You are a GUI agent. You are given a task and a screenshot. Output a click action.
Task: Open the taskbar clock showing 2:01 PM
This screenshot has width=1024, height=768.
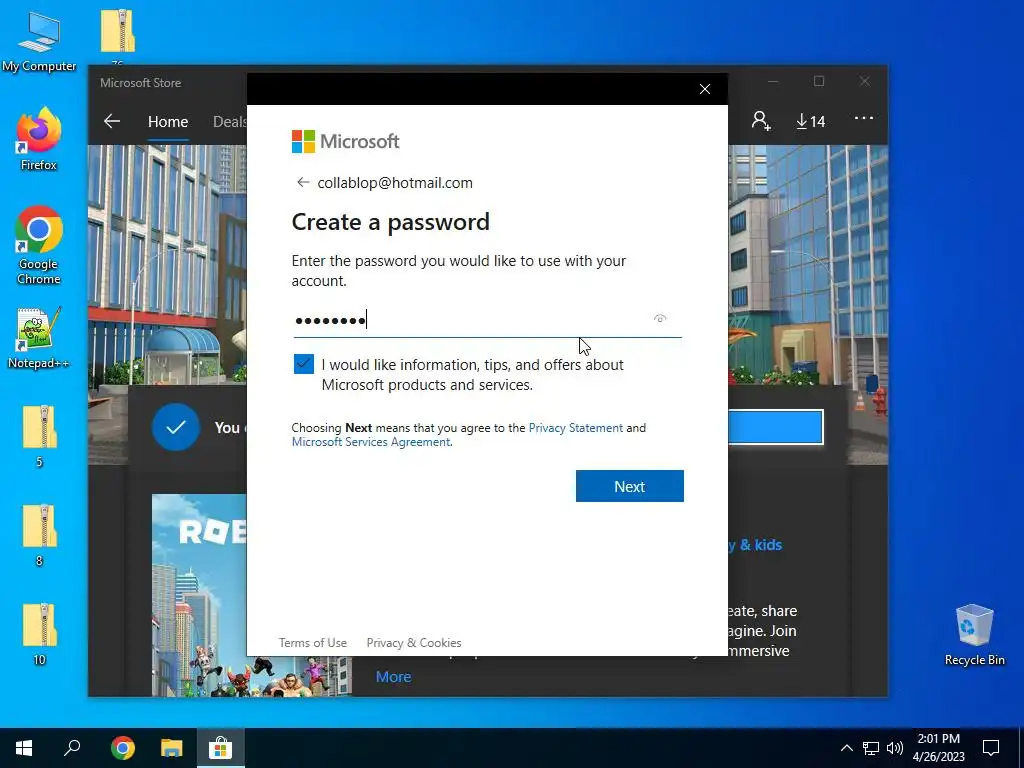[938, 748]
